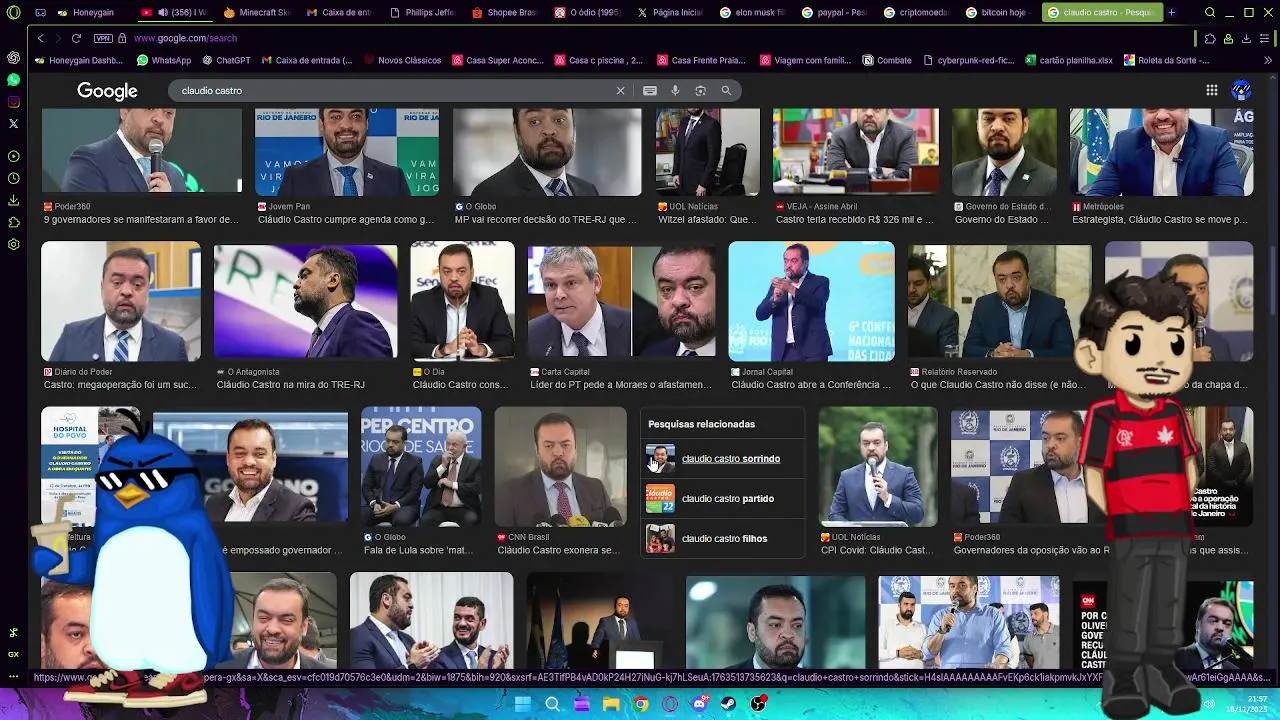Open Instagram in the Opera sidebar
This screenshot has height=720, width=1280.
13,101
